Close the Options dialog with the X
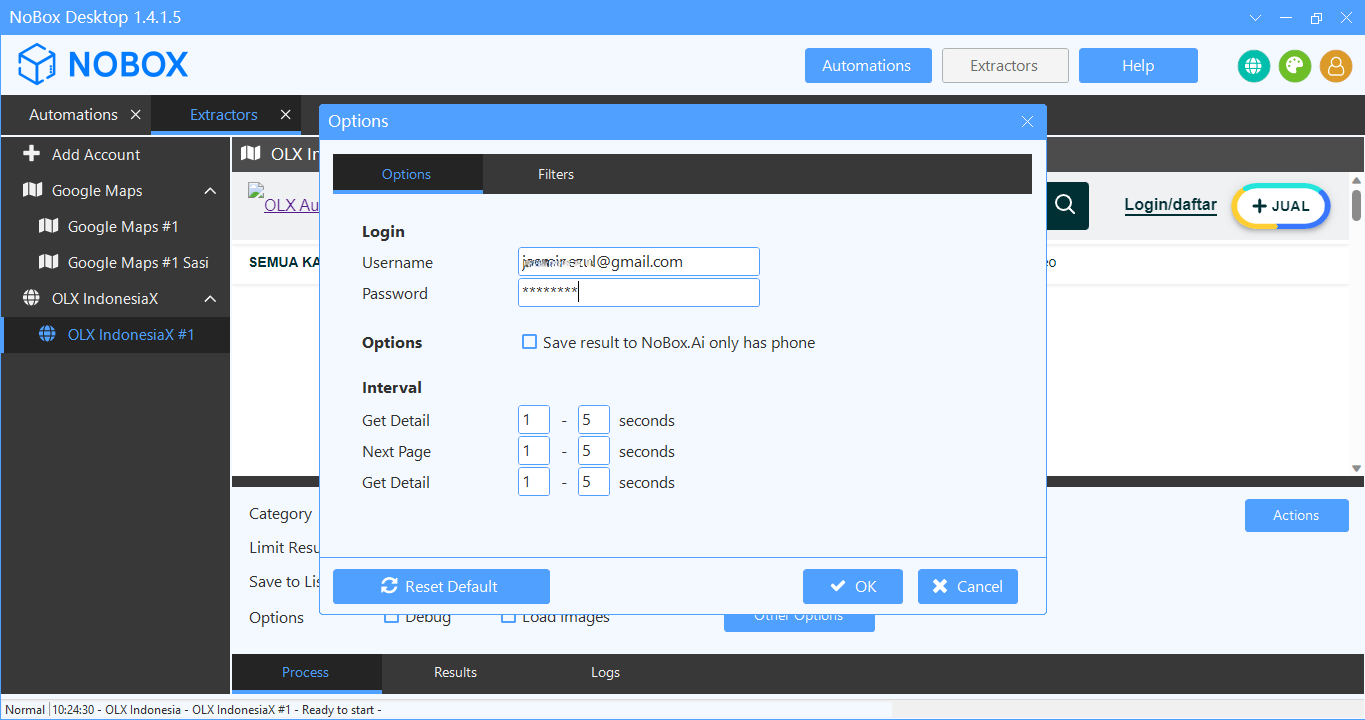Screen dimensions: 1365x720 point(1027,121)
